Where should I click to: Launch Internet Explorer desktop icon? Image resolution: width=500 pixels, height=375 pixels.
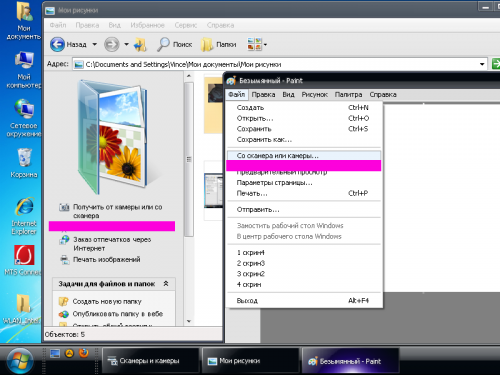pos(24,216)
